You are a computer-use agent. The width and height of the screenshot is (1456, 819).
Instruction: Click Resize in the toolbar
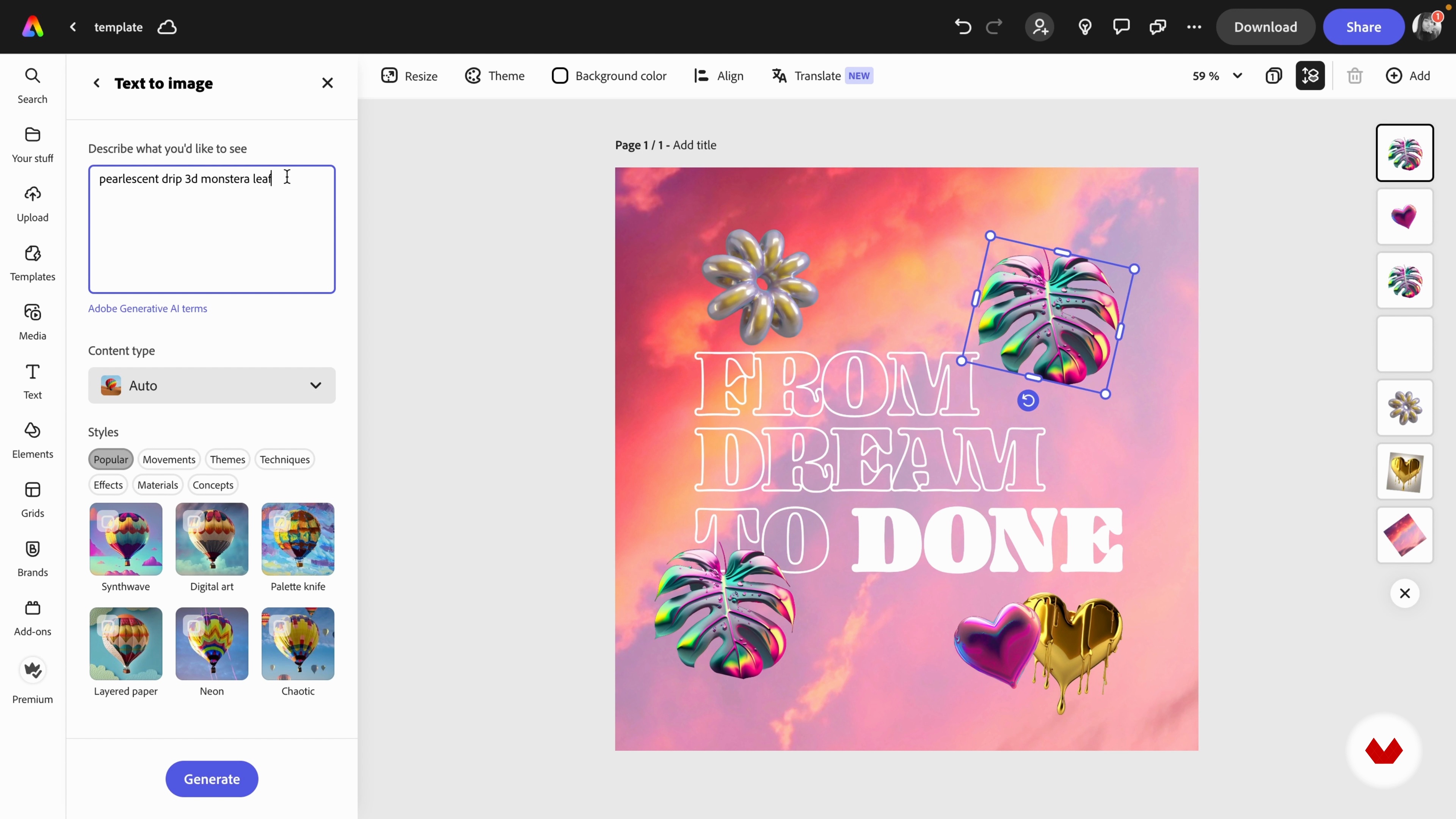[x=409, y=76]
